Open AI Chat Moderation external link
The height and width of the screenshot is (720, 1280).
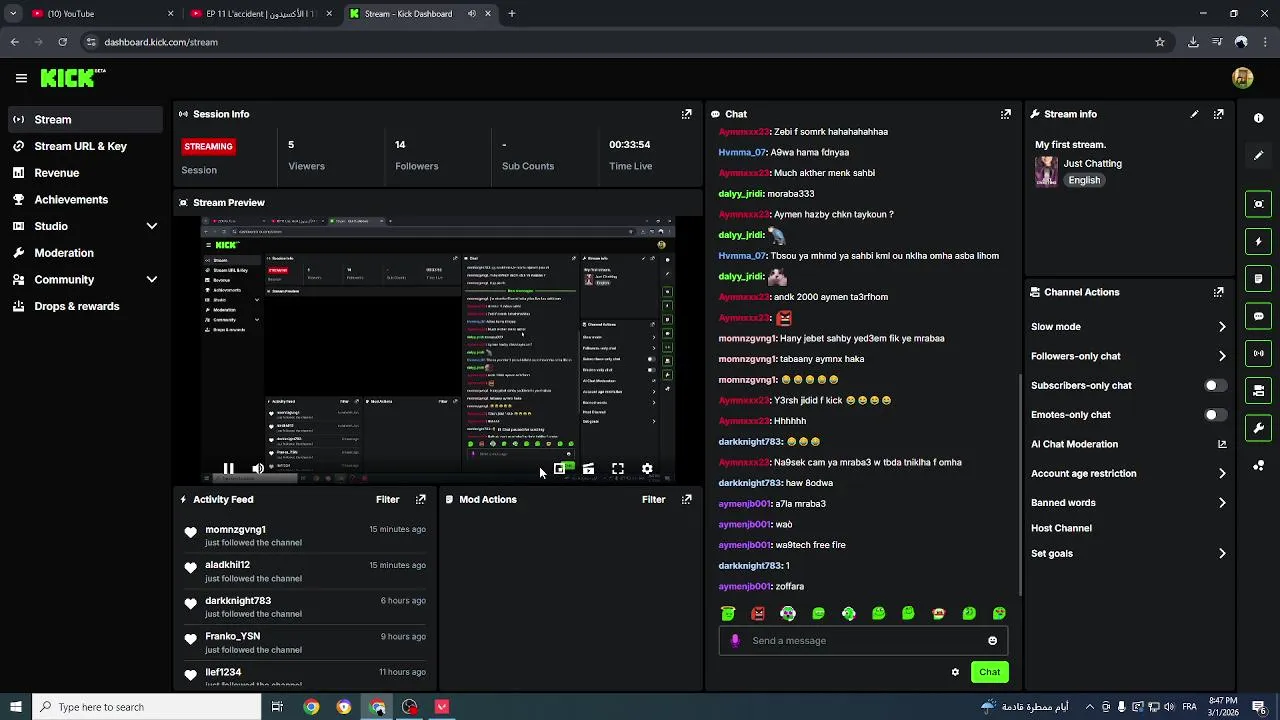pos(1222,444)
